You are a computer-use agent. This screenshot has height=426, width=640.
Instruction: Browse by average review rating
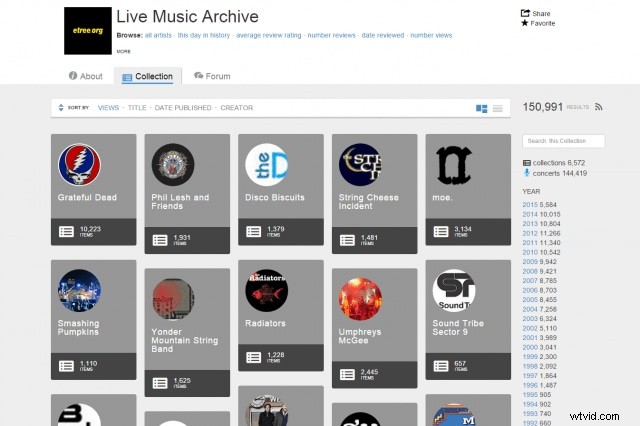coord(269,35)
